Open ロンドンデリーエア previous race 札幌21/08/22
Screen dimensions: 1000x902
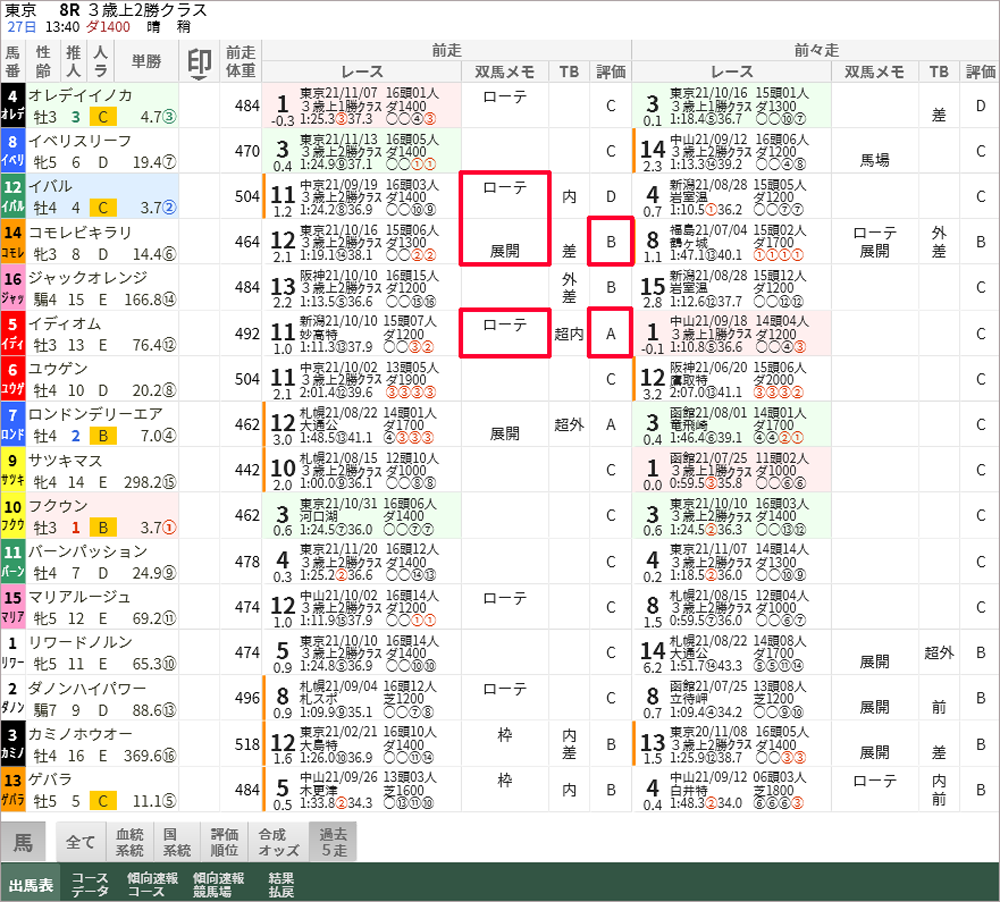pos(362,424)
